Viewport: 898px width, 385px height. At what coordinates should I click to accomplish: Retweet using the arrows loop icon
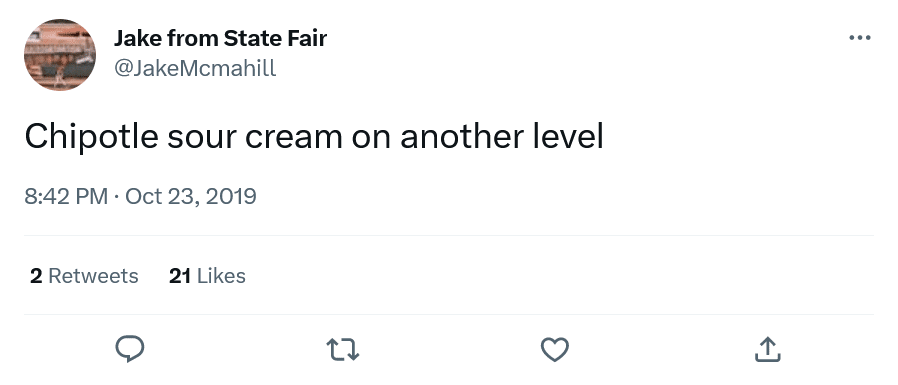point(342,349)
